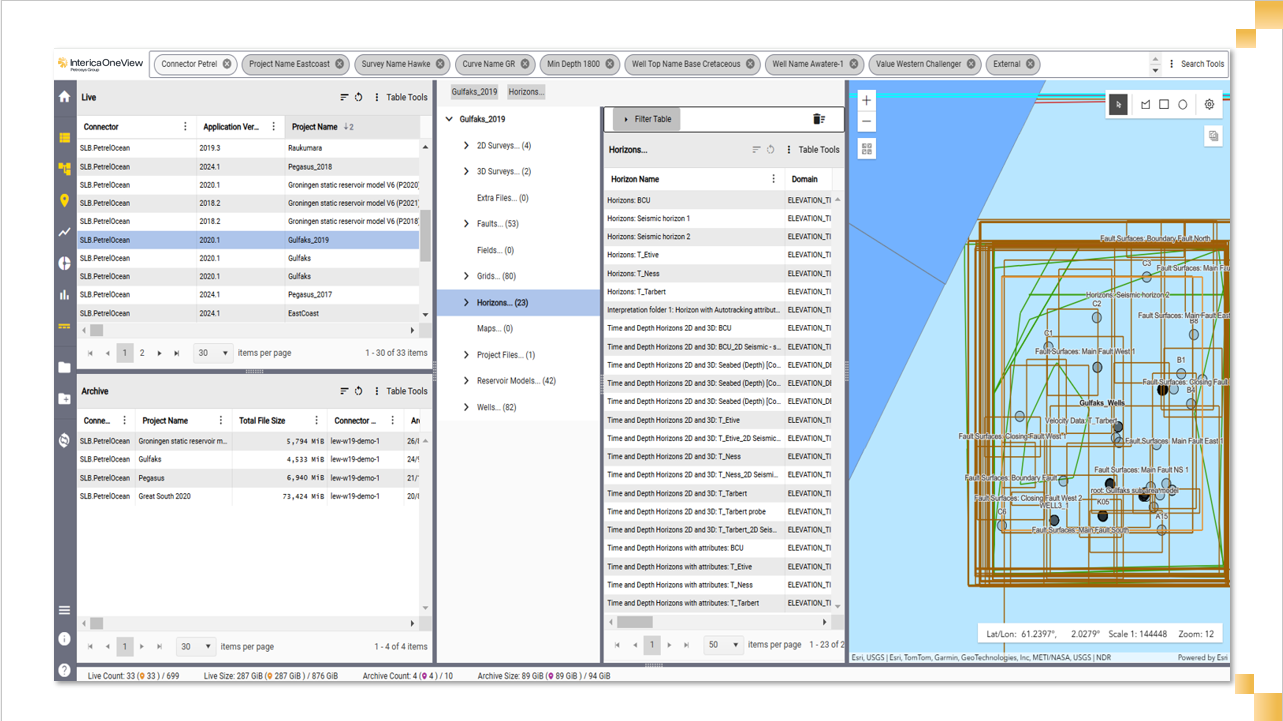Open the map pin location view in sidebar
The image size is (1283, 721).
coord(65,200)
